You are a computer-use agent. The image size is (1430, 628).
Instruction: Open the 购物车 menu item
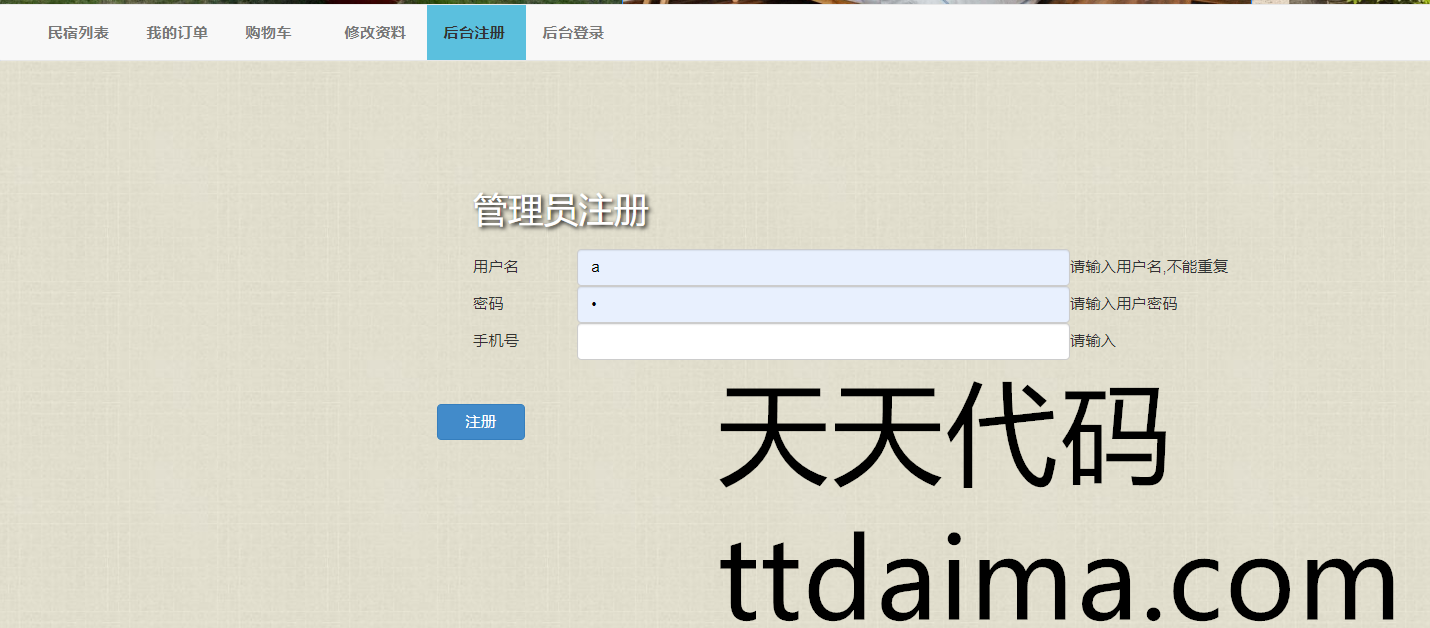click(268, 33)
